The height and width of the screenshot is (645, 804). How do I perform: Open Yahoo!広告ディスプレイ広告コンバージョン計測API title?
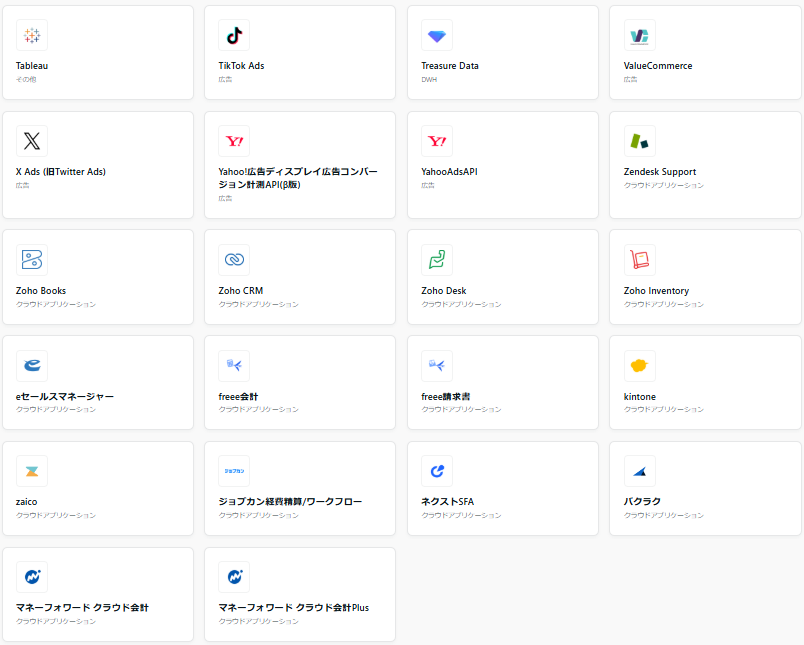click(298, 178)
